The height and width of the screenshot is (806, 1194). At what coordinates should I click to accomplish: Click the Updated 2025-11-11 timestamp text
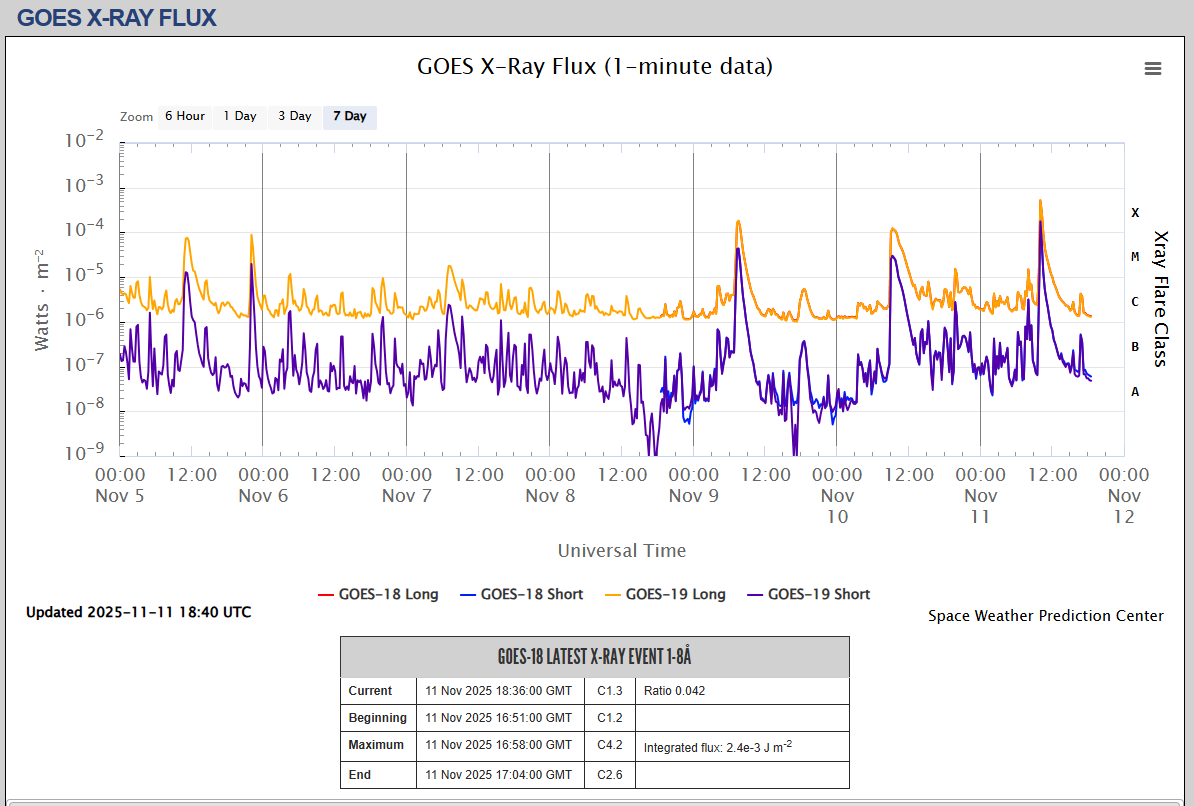coord(138,612)
